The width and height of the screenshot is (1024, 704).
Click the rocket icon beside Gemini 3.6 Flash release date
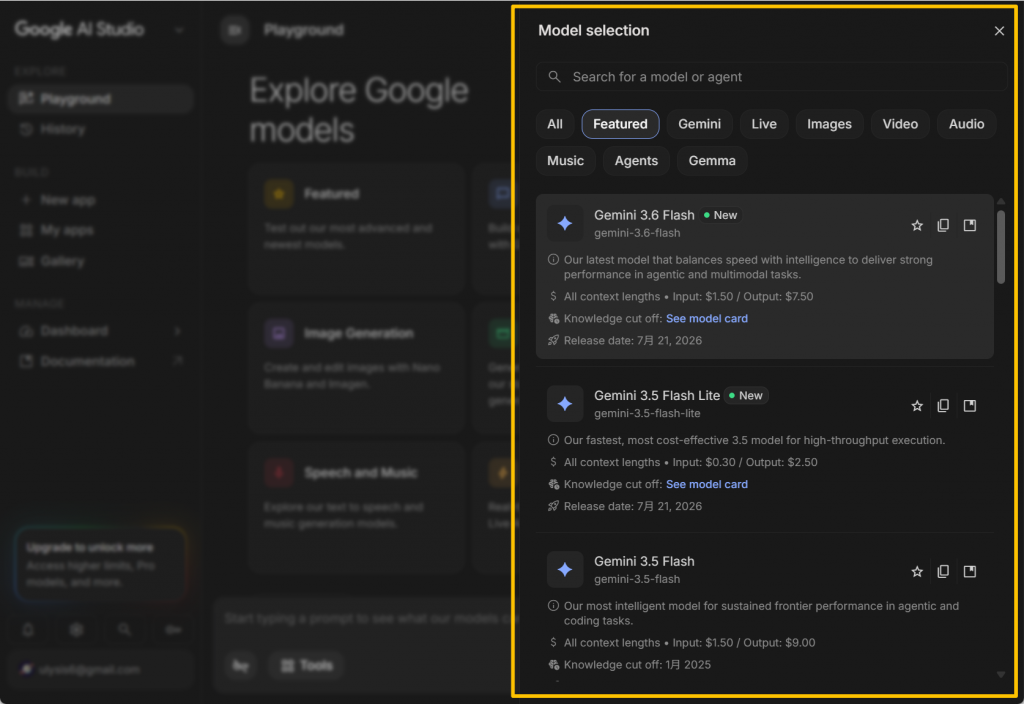553,340
